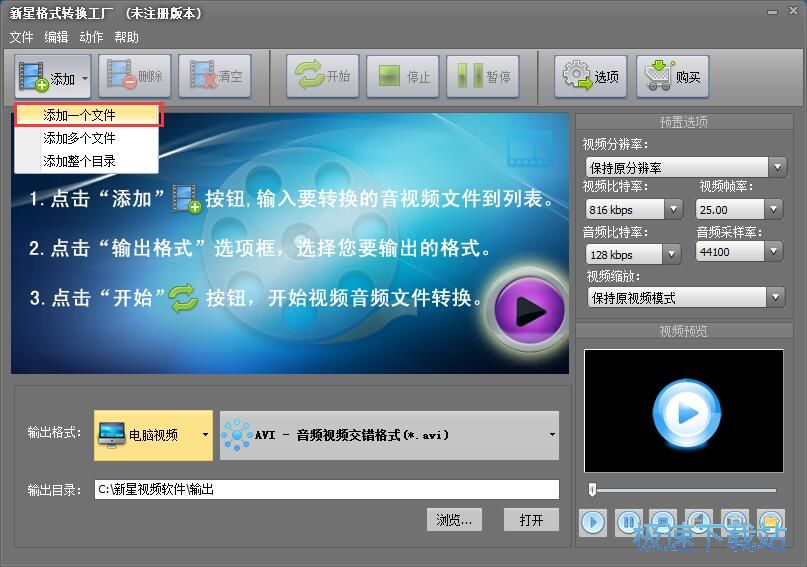Click the round pause icon under preview slider

[x=628, y=522]
